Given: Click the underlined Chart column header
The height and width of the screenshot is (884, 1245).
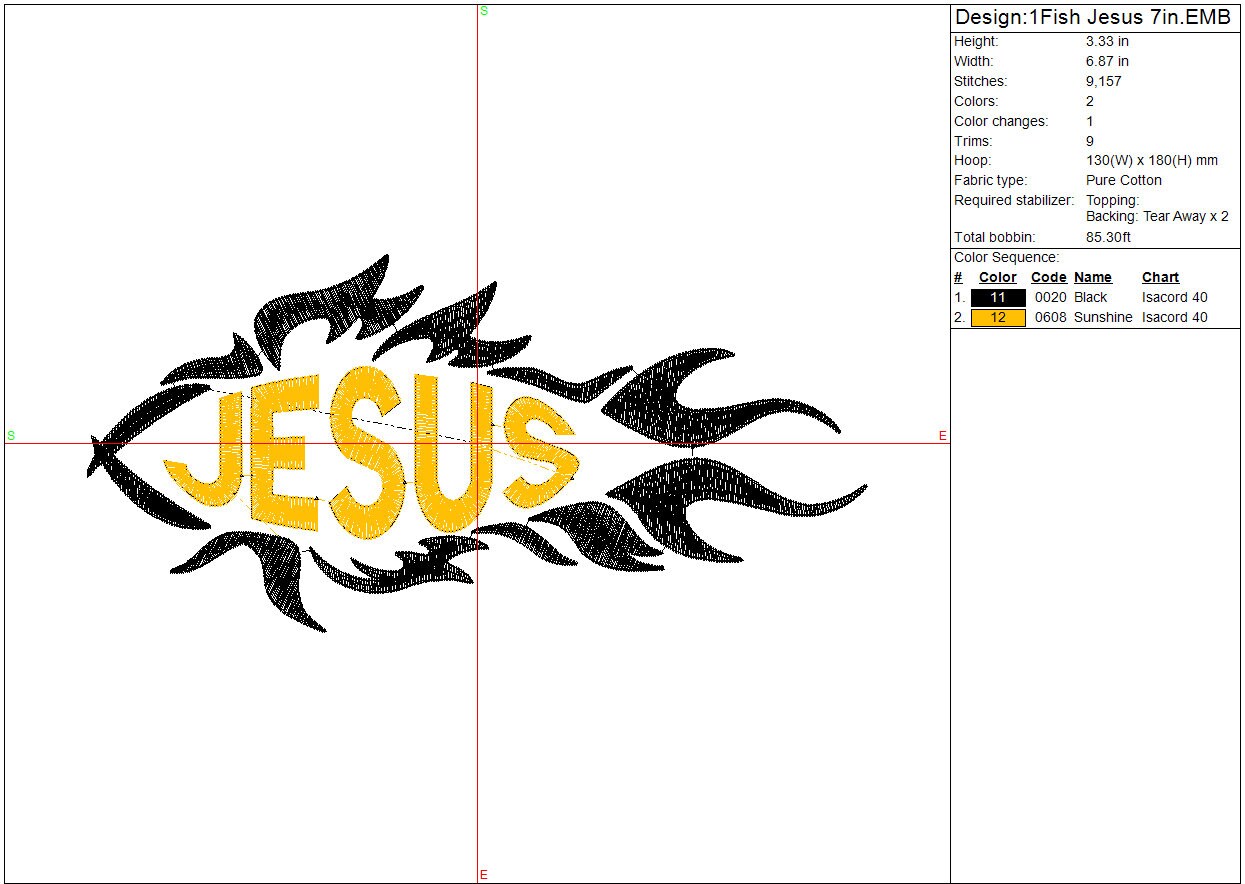Looking at the screenshot, I should [x=1160, y=278].
